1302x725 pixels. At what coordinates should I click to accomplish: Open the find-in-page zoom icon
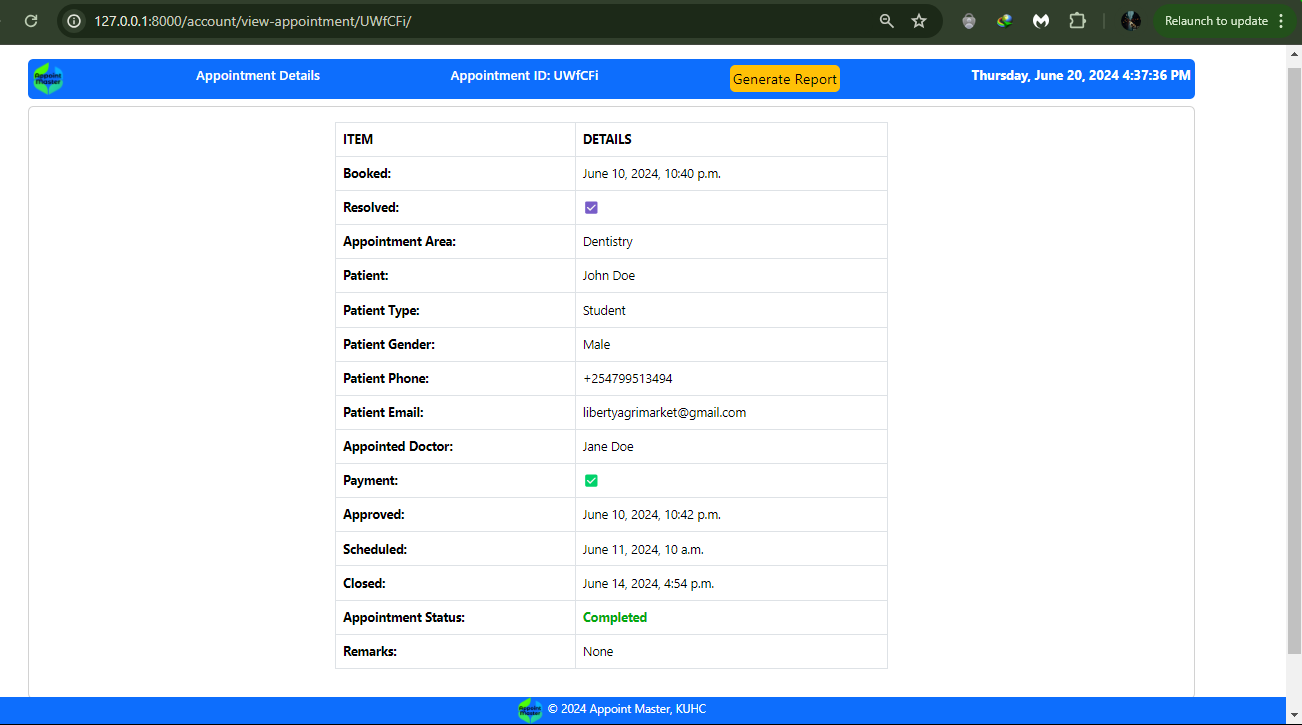point(886,20)
